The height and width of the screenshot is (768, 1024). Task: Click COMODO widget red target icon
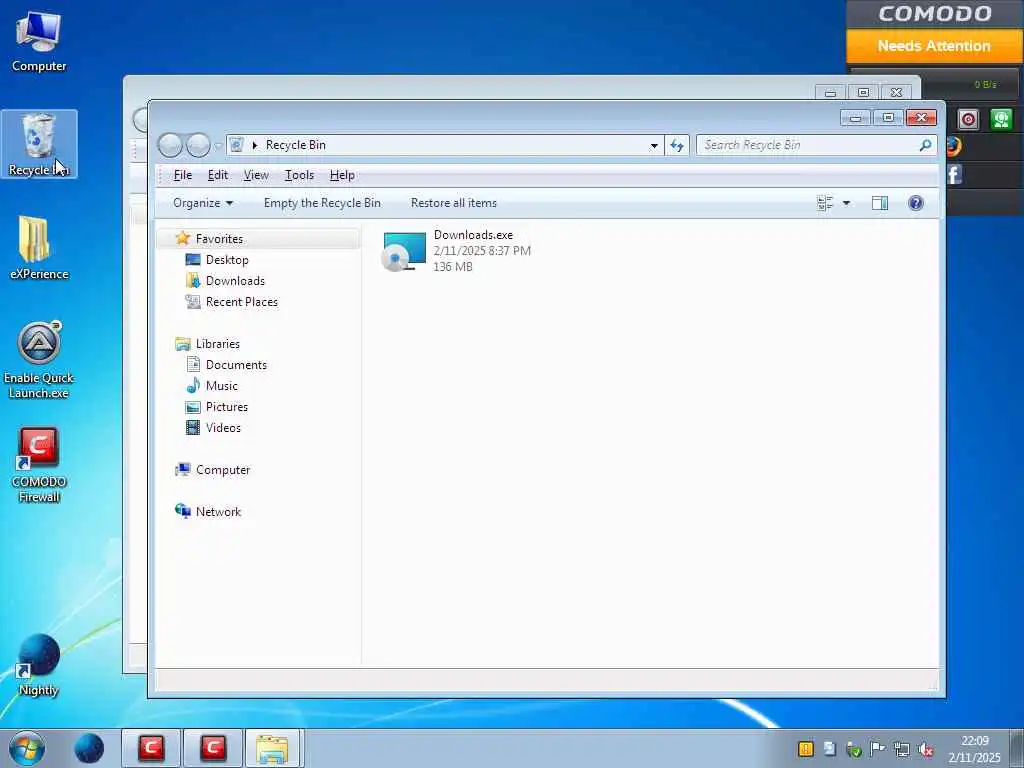(x=968, y=120)
